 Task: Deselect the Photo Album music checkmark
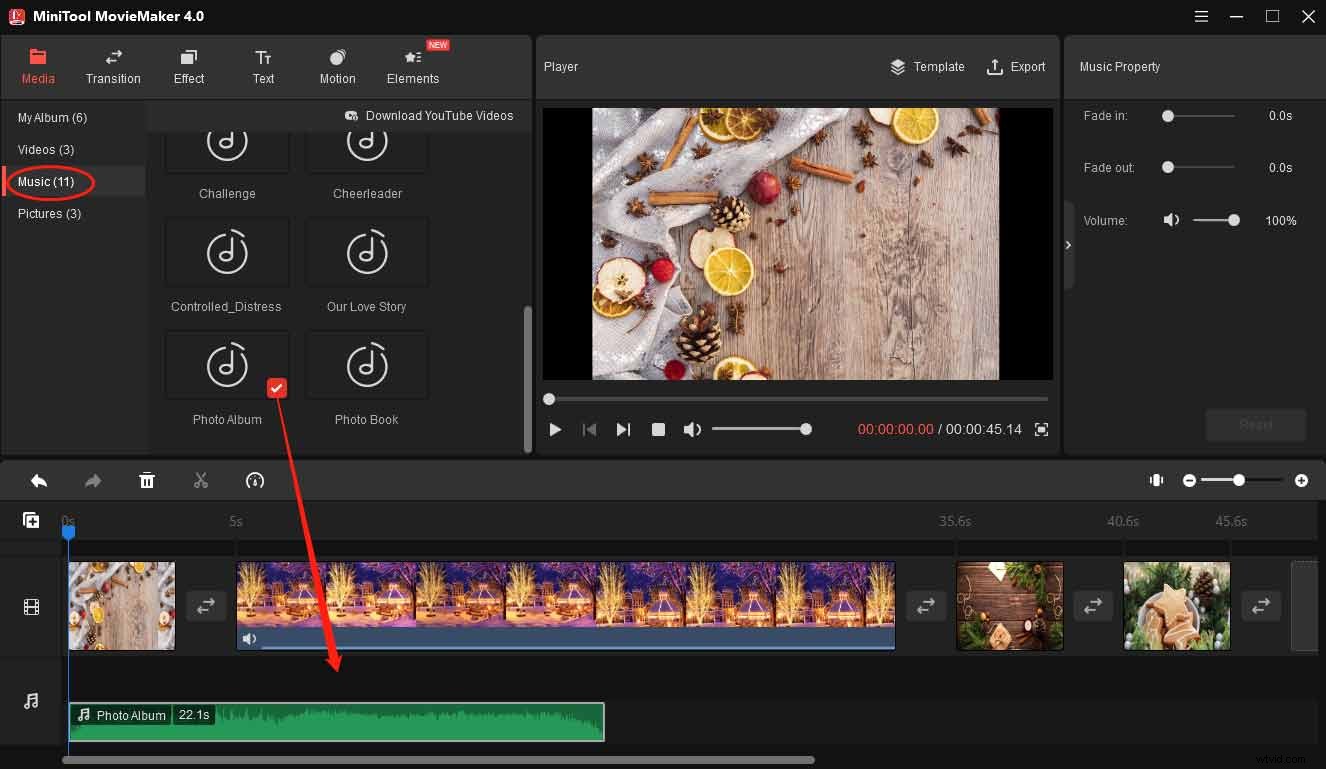tap(277, 388)
